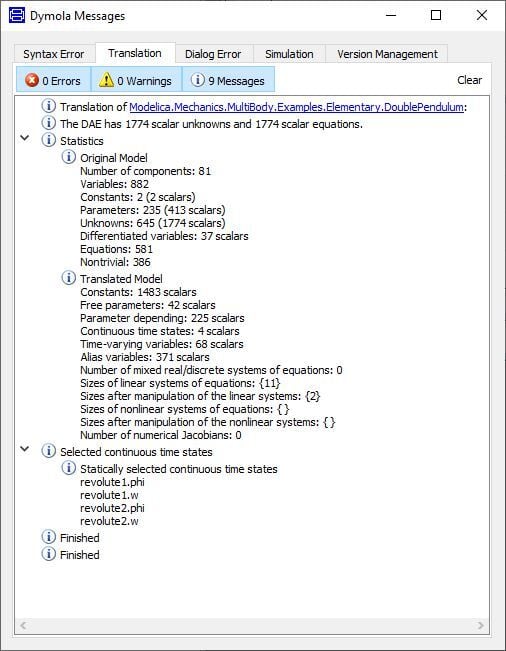Screen dimensions: 506x651
Task: Click info icon next to 'The DAE has' line
Action: (49, 123)
